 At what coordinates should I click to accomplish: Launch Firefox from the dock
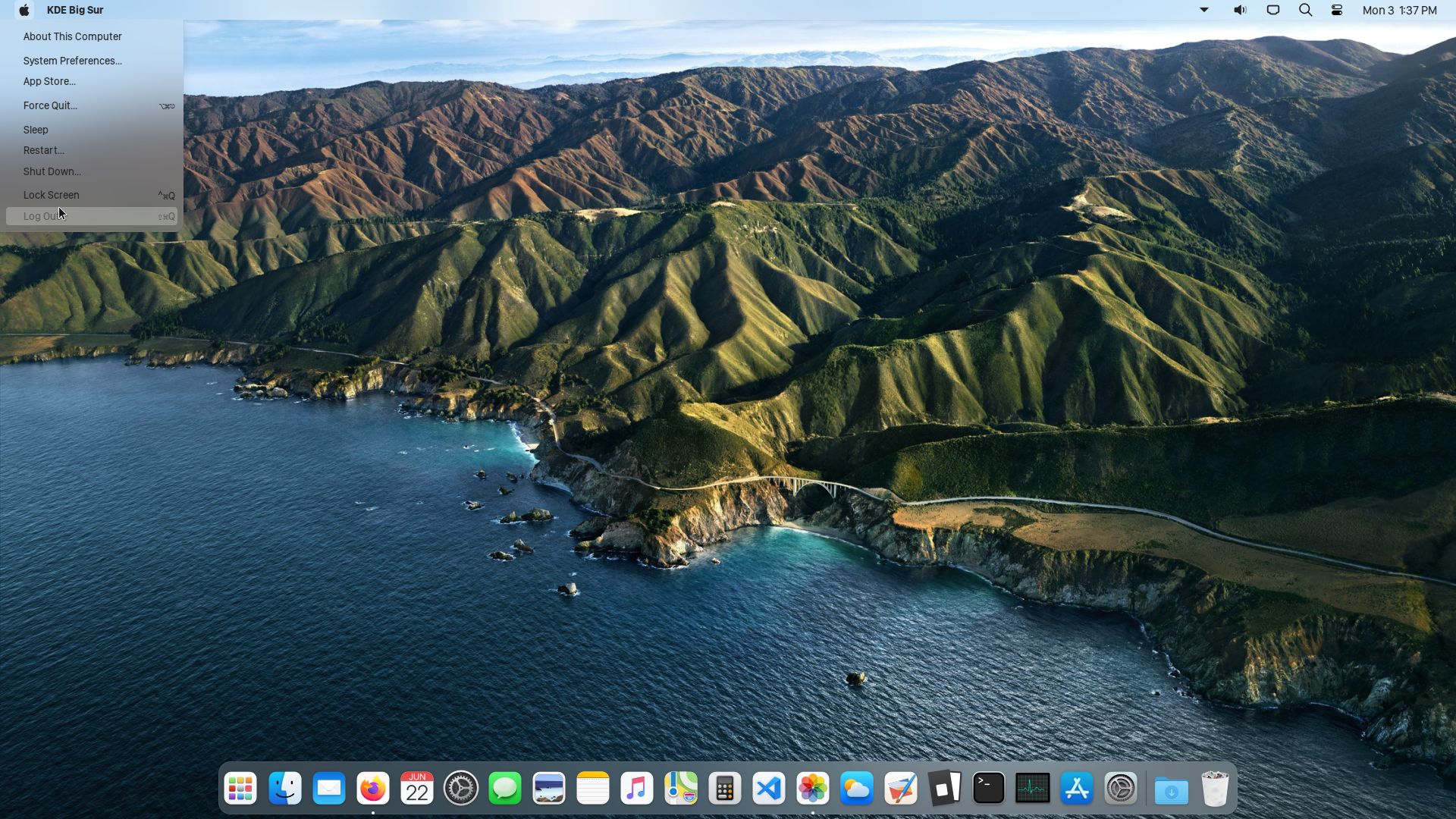point(372,788)
